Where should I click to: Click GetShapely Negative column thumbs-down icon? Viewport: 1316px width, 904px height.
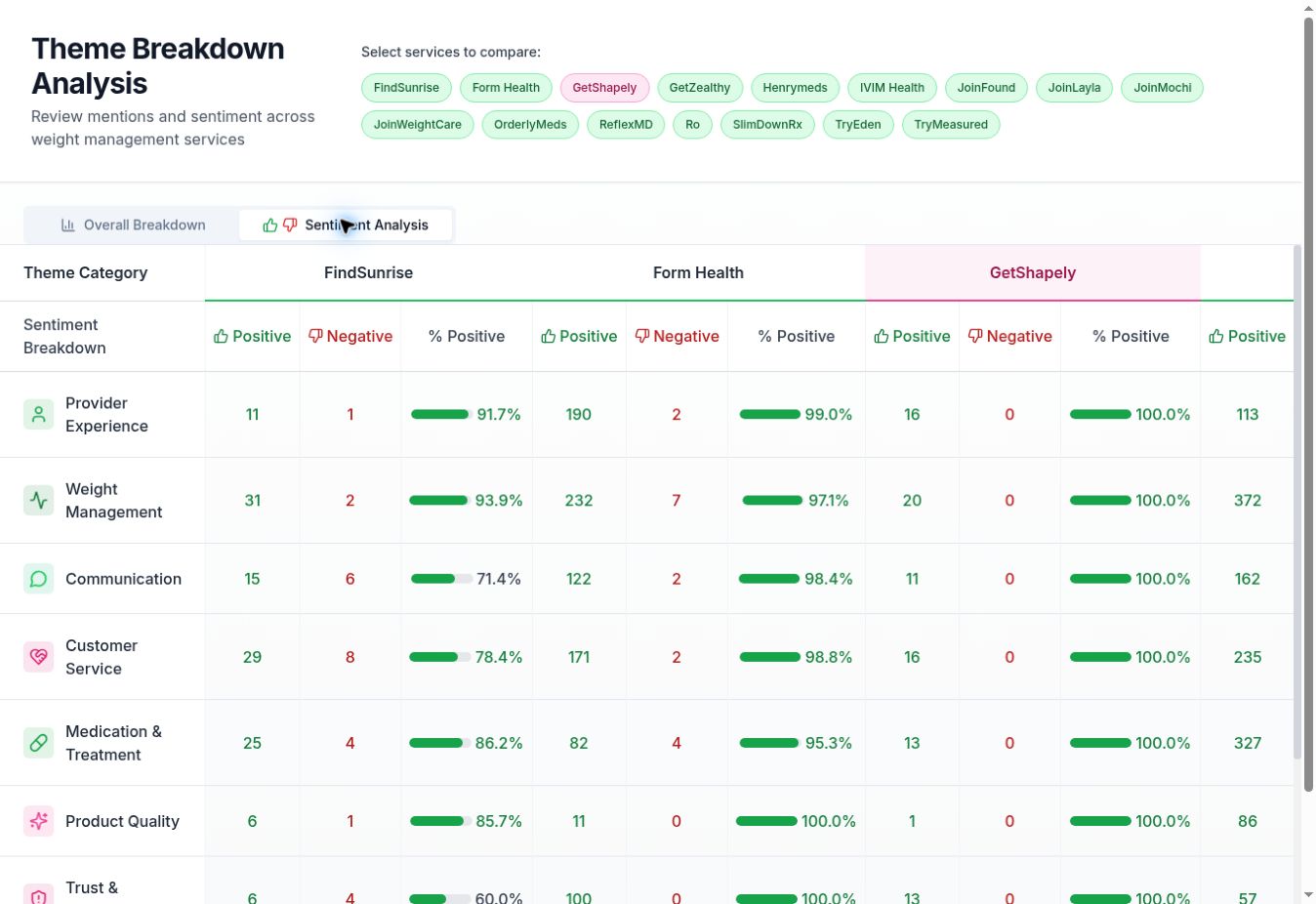(x=974, y=336)
